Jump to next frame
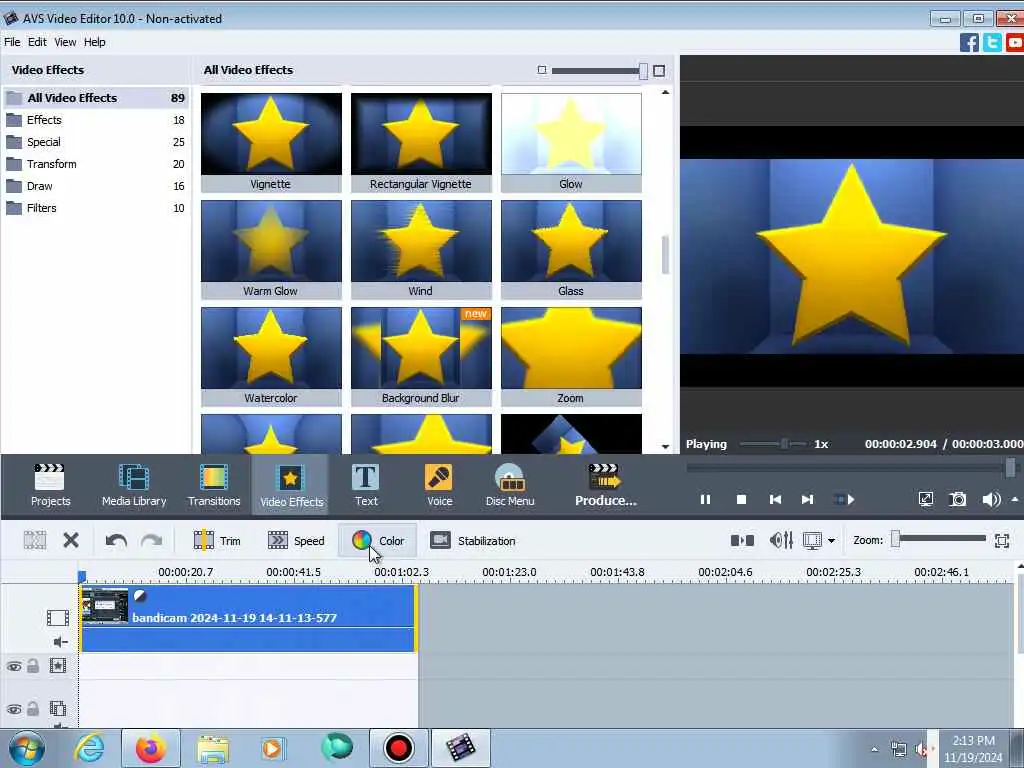Image resolution: width=1024 pixels, height=768 pixels. [807, 500]
